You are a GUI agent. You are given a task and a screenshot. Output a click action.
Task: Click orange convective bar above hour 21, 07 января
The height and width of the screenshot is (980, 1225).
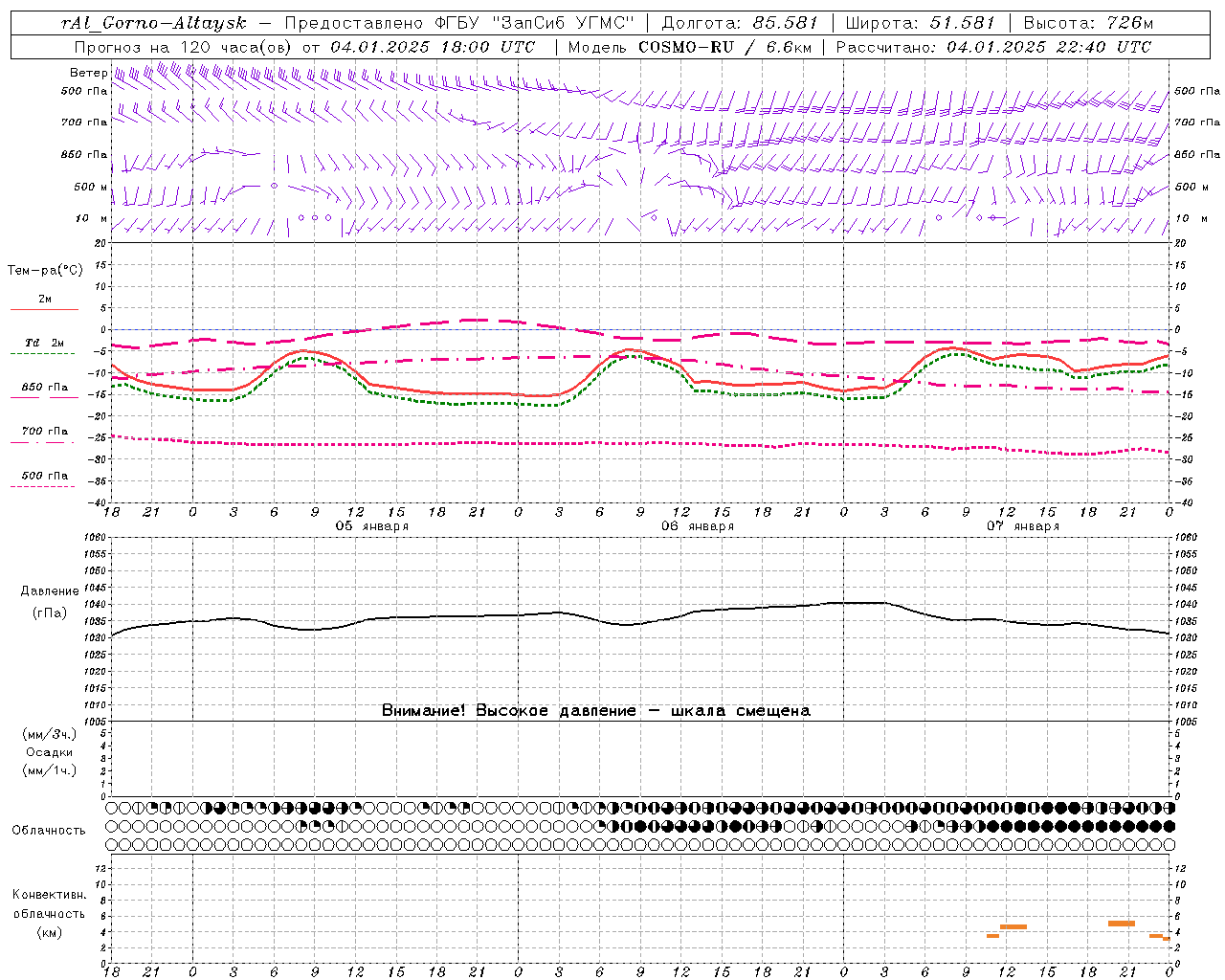click(x=1122, y=924)
